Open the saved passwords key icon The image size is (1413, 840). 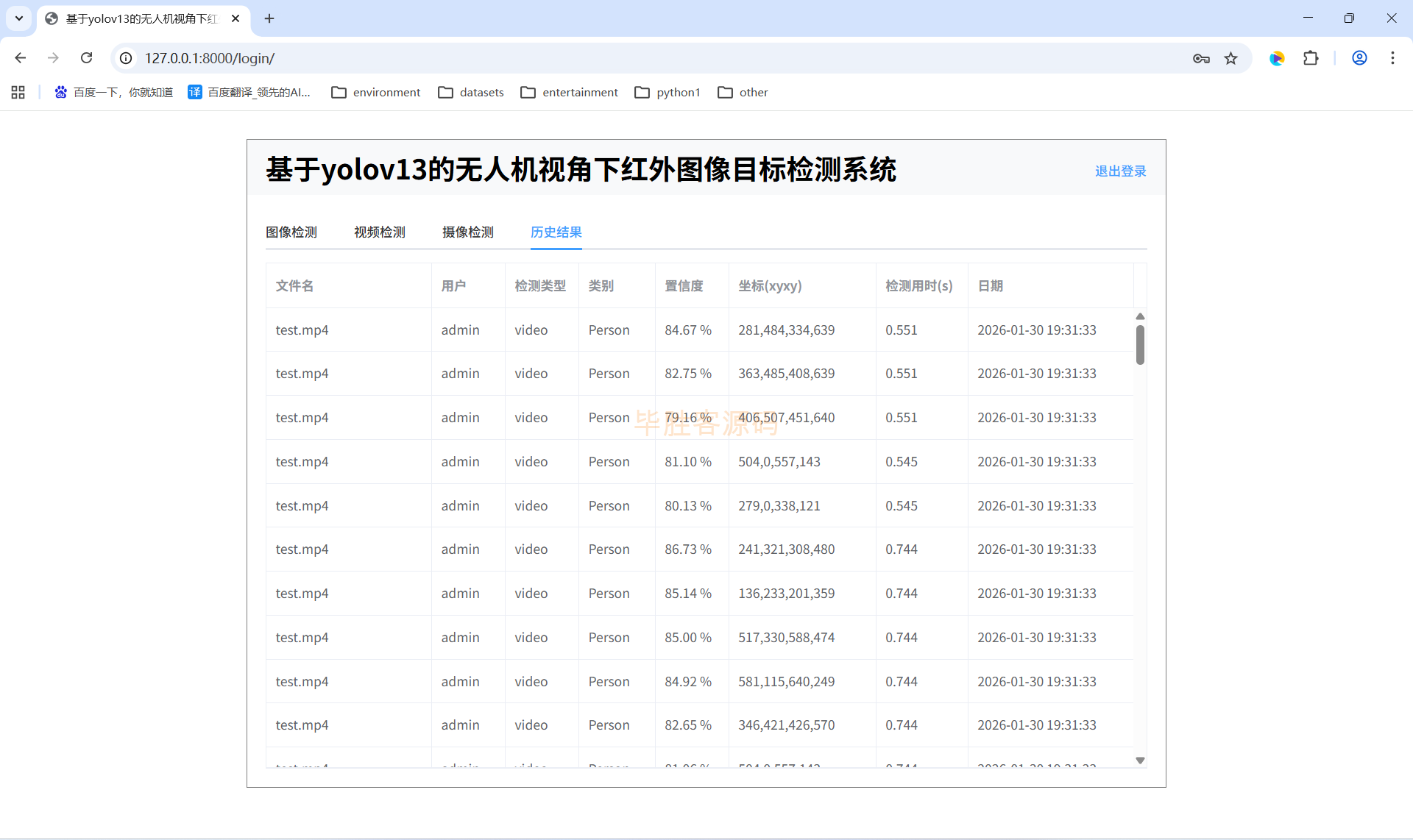click(x=1201, y=58)
